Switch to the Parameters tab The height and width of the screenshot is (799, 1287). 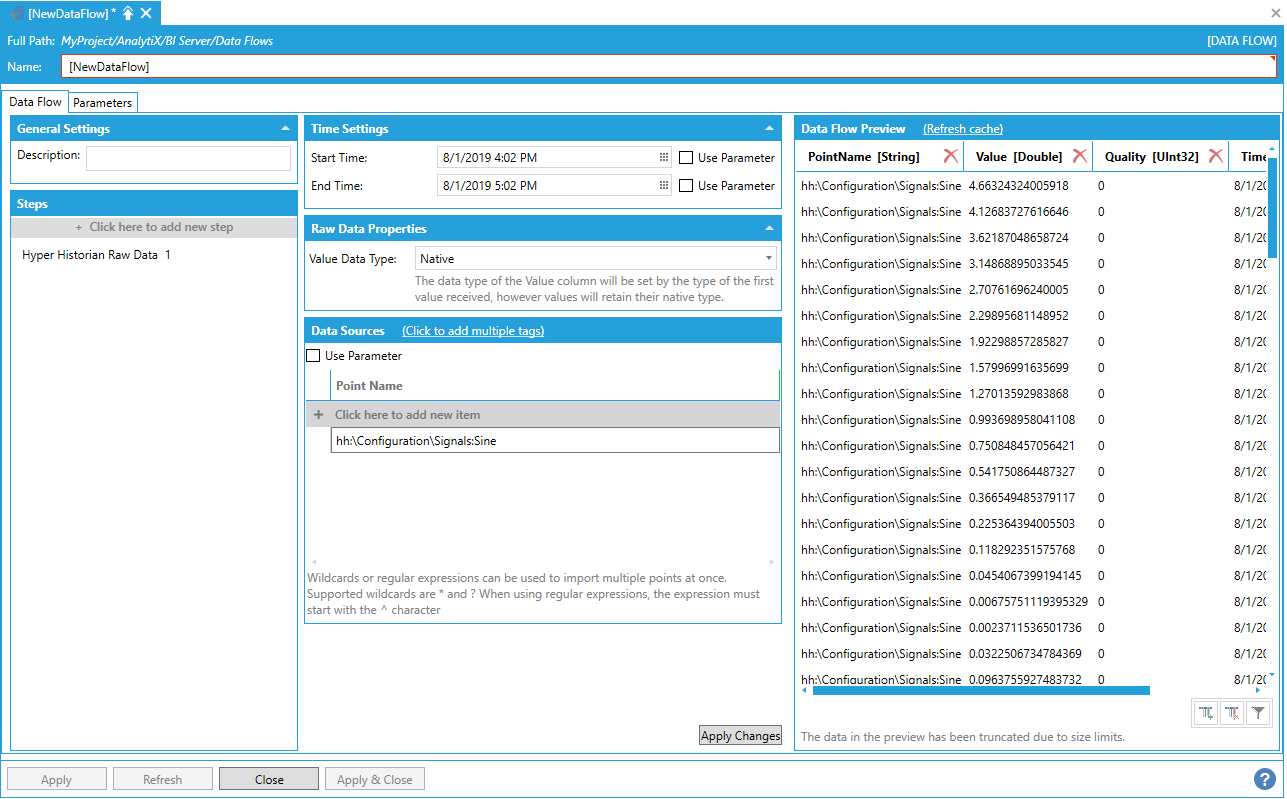click(x=102, y=103)
